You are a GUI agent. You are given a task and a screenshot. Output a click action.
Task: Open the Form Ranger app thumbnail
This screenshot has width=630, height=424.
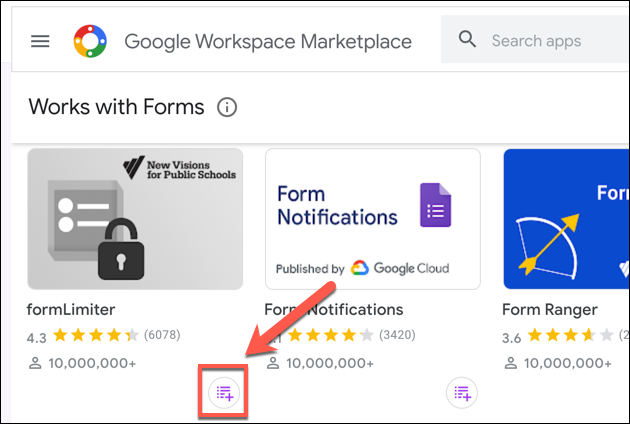coord(566,218)
